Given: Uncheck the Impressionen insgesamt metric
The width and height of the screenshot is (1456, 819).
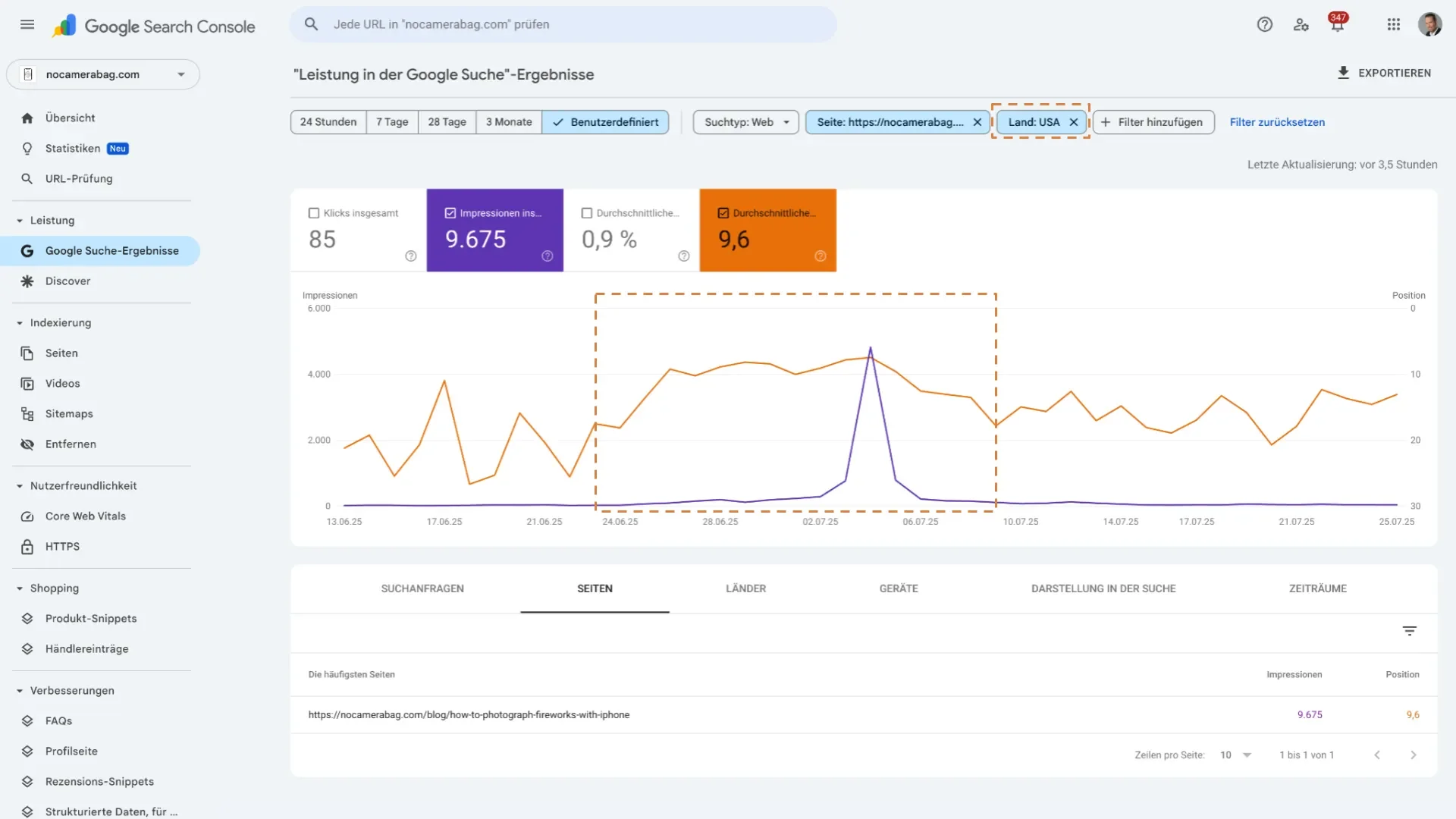Looking at the screenshot, I should [450, 213].
